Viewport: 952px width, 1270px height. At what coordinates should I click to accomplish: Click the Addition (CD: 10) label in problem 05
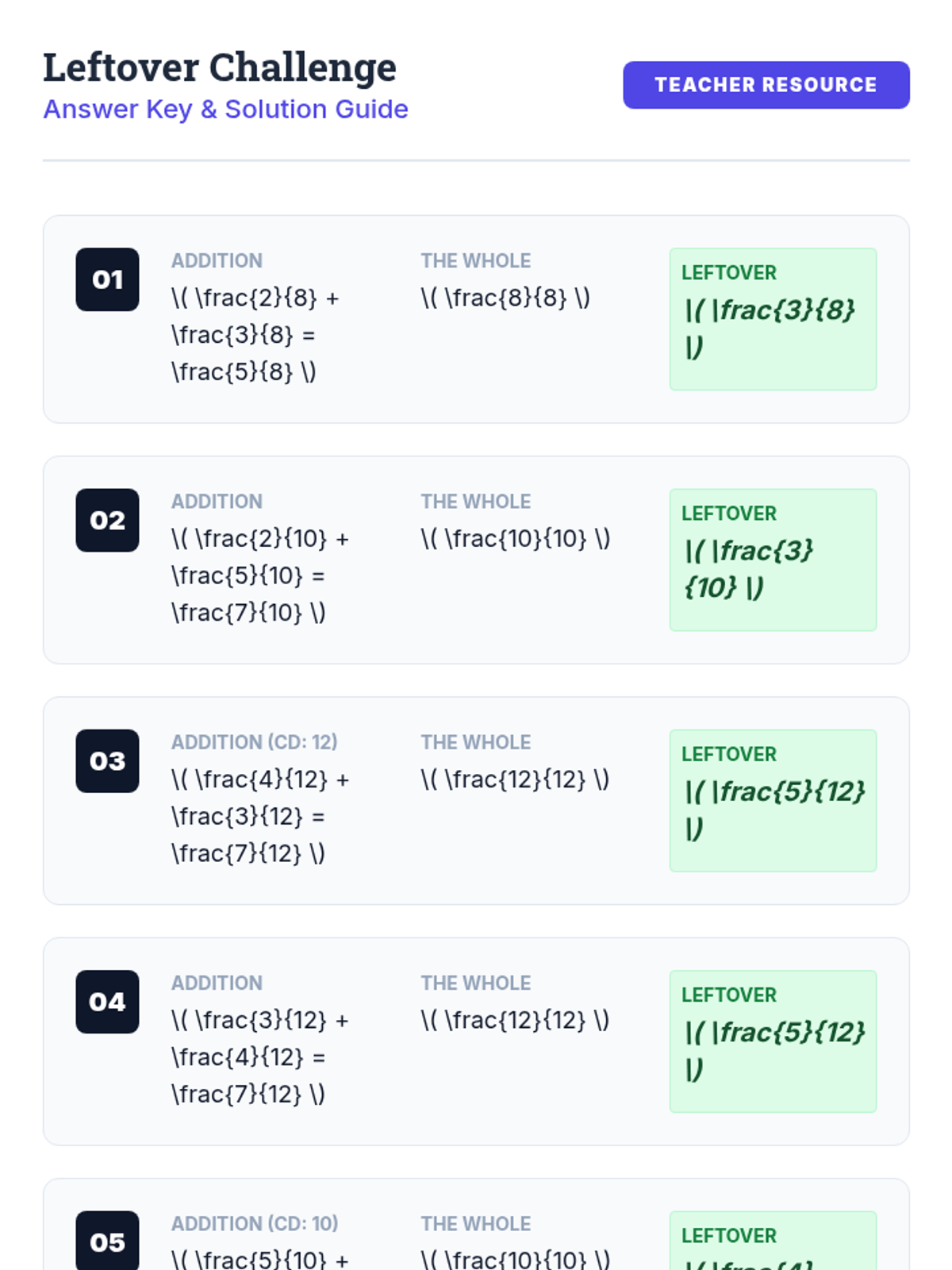click(x=255, y=1224)
